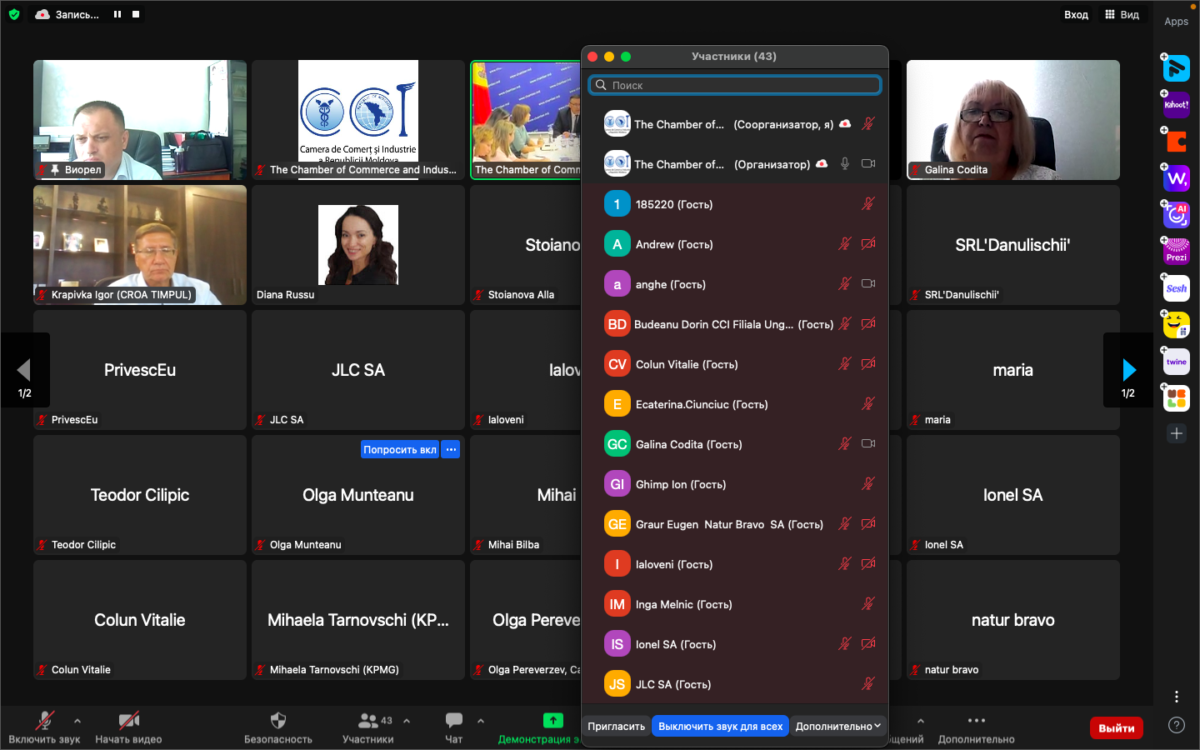
Task: Select Galina Codita video thumbnail
Action: (x=1013, y=120)
